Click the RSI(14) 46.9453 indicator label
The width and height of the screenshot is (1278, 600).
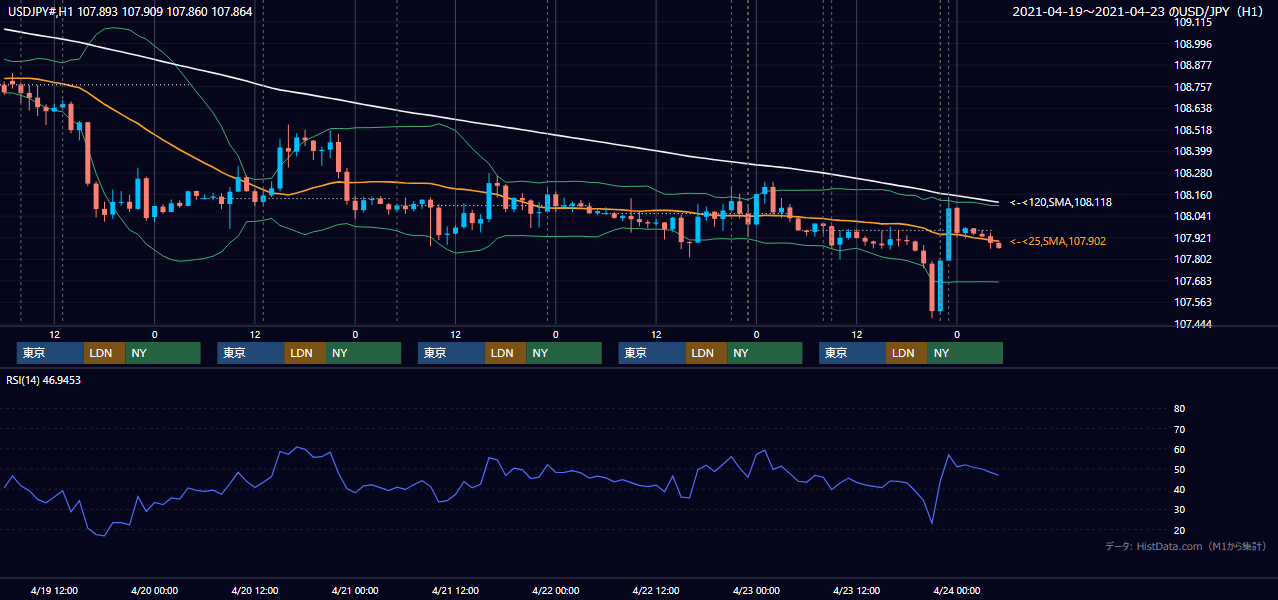click(x=43, y=380)
